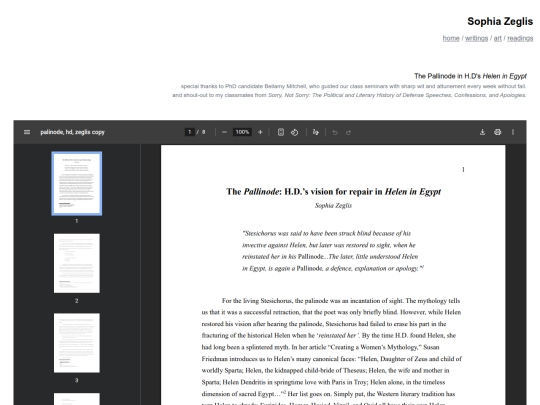Screen dimensions: 540x405
Task: Click the redo arrow icon
Action: coord(348,132)
